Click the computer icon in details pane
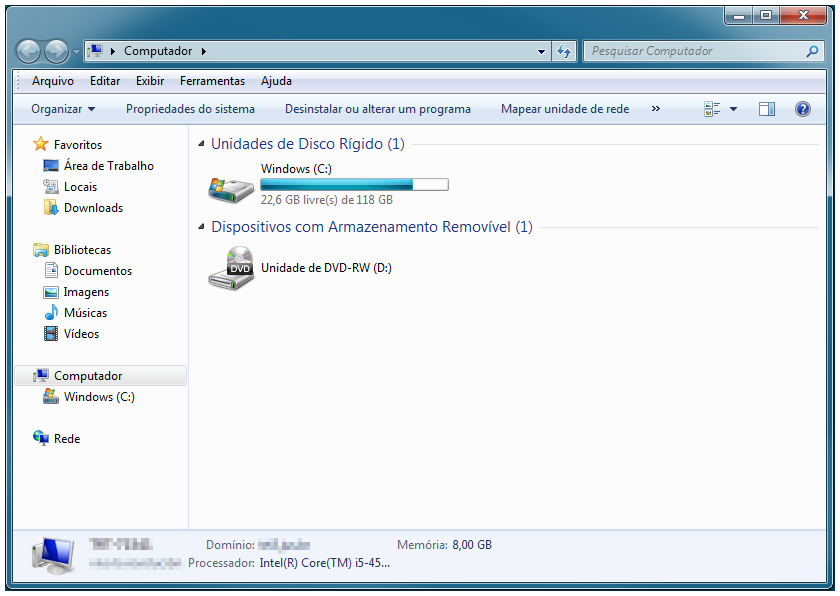The image size is (840, 596). pos(53,555)
